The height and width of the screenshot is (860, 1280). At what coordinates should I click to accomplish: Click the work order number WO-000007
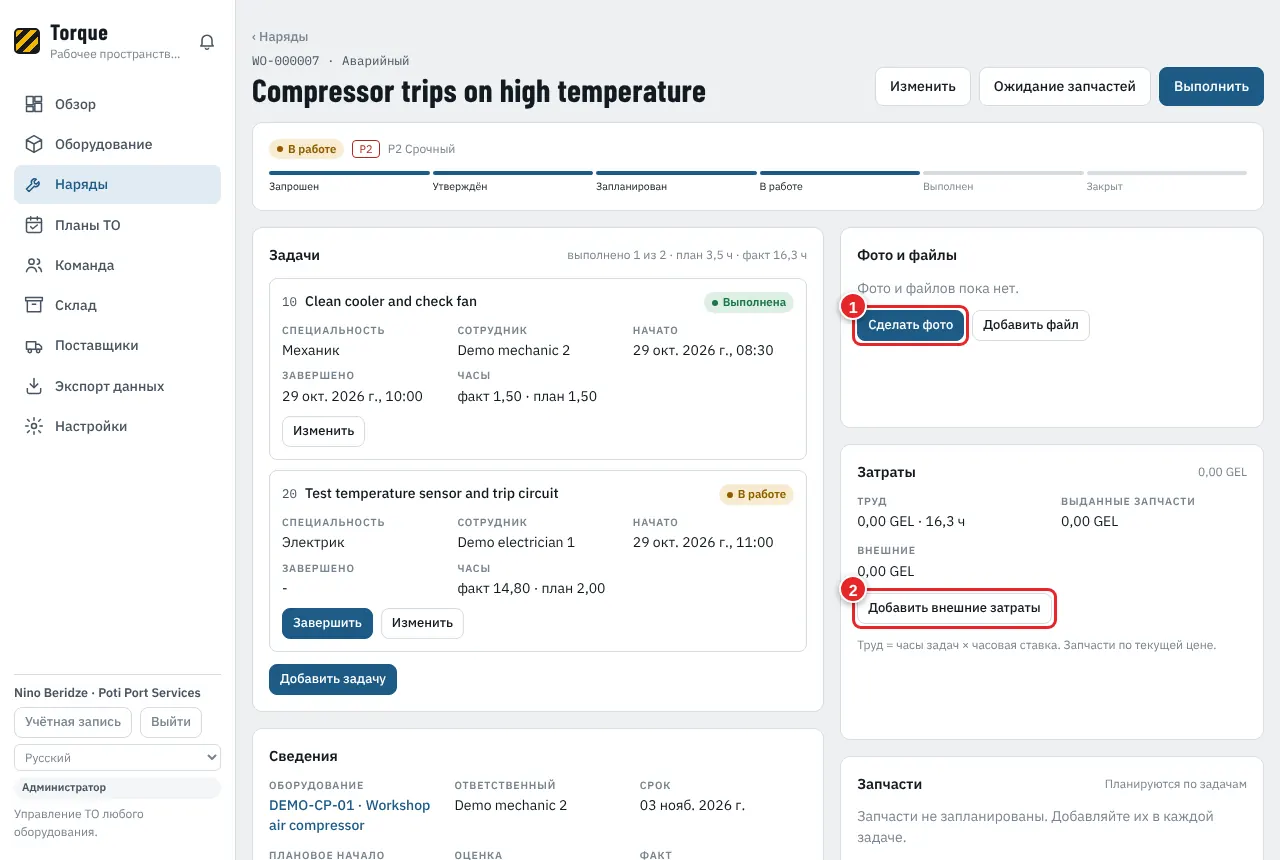coord(286,61)
